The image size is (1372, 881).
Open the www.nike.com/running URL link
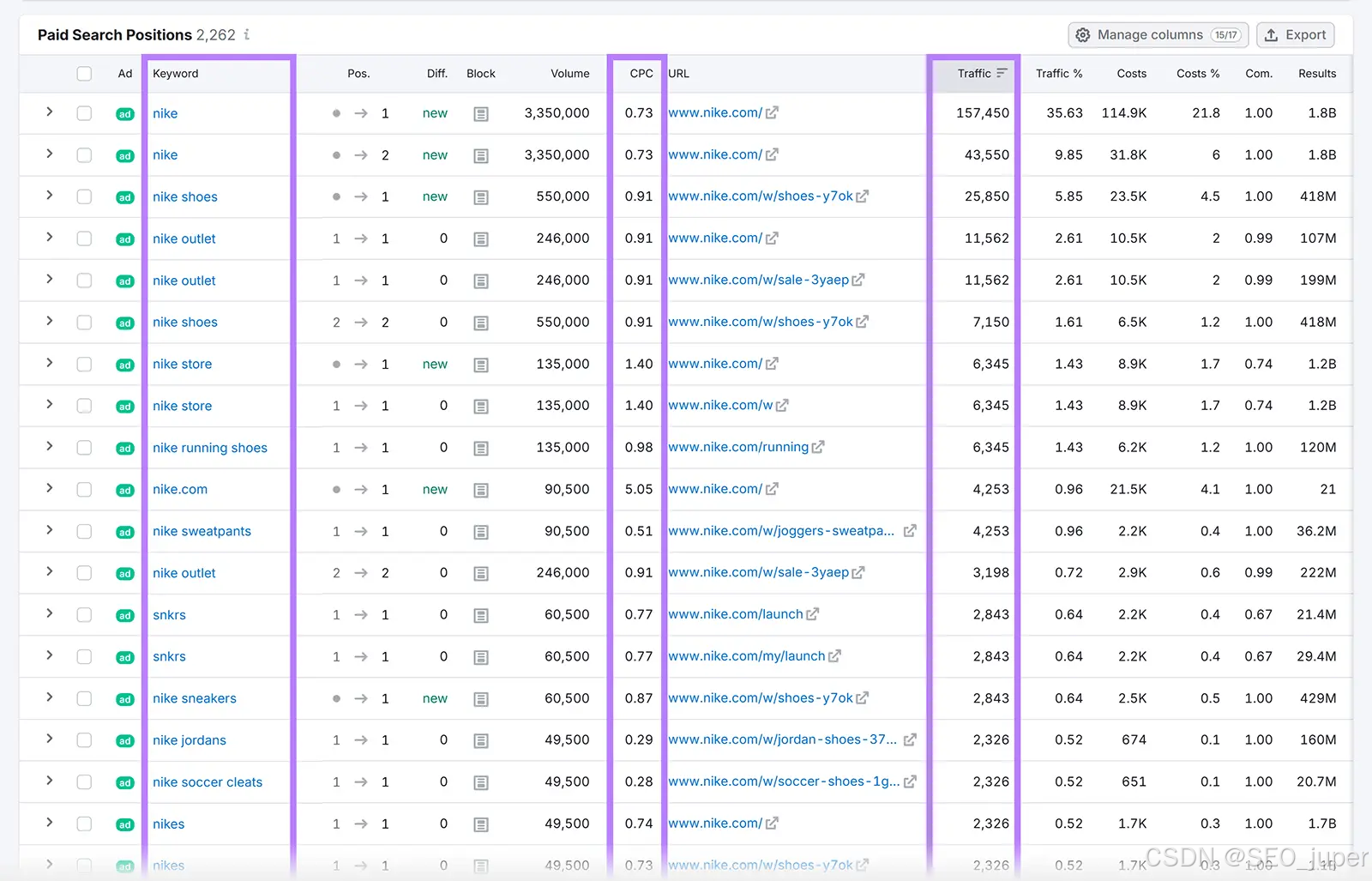coord(738,447)
